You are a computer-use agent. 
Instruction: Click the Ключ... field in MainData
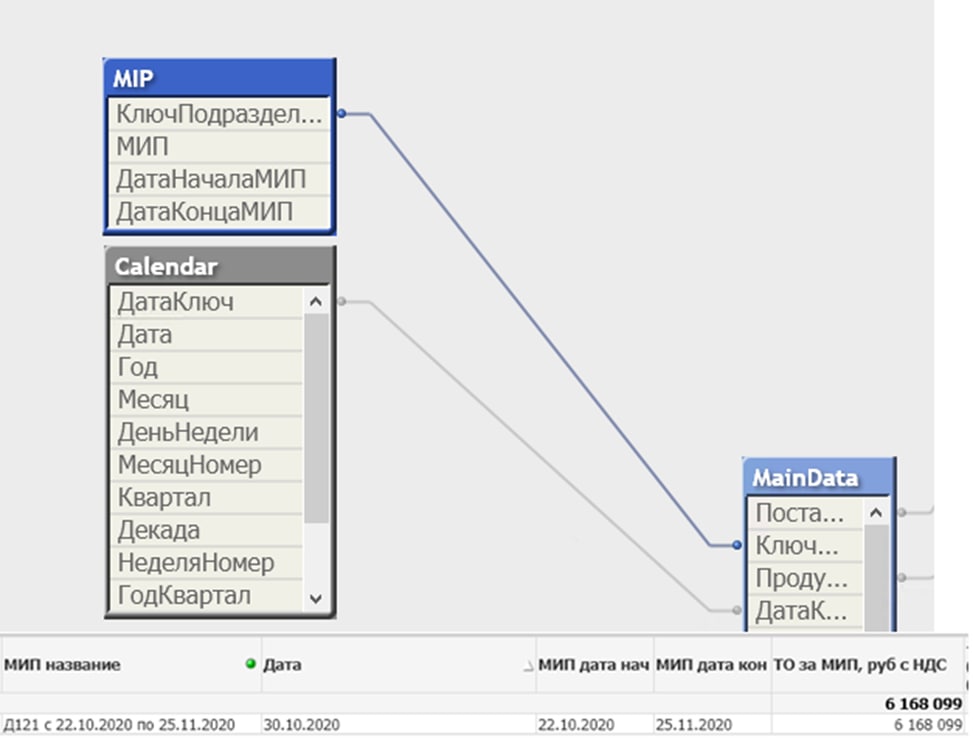pos(805,546)
